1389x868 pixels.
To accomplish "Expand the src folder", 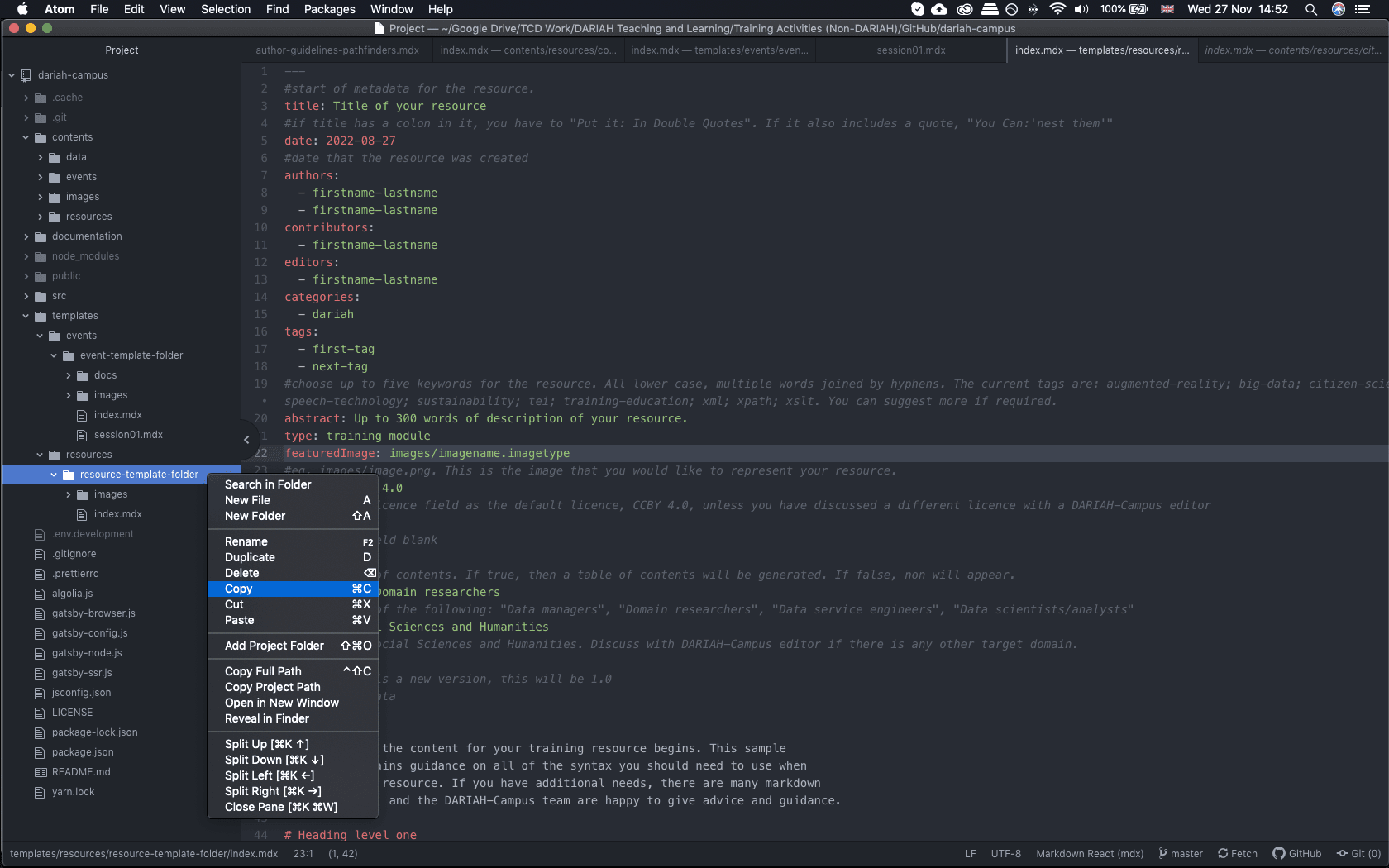I will point(26,296).
